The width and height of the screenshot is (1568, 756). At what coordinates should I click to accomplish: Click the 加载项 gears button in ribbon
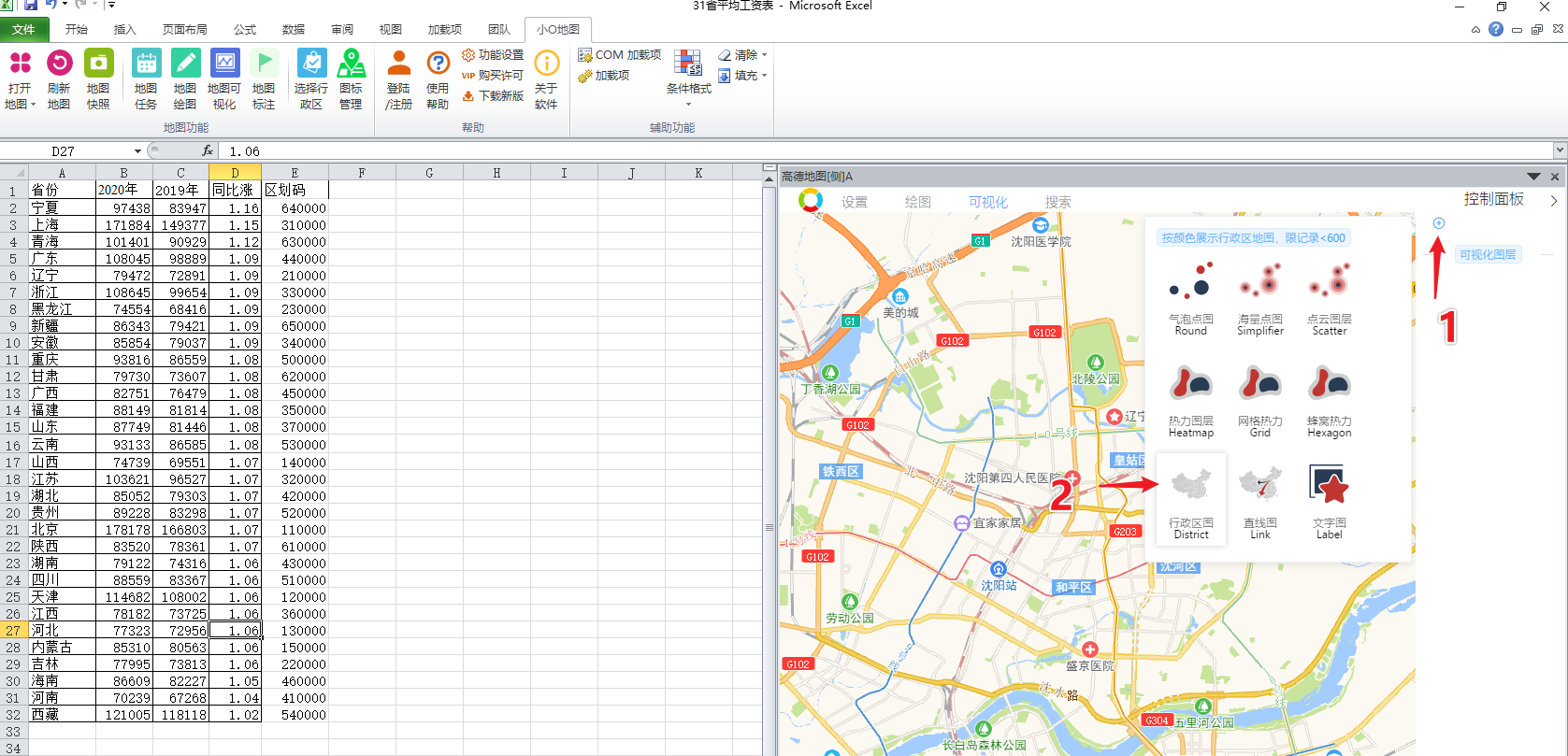(604, 76)
